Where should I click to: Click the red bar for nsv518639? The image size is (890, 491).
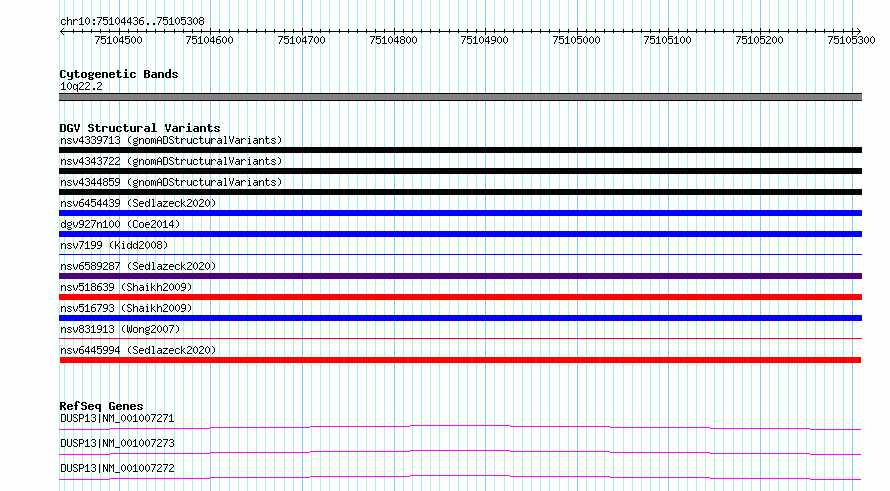(460, 297)
